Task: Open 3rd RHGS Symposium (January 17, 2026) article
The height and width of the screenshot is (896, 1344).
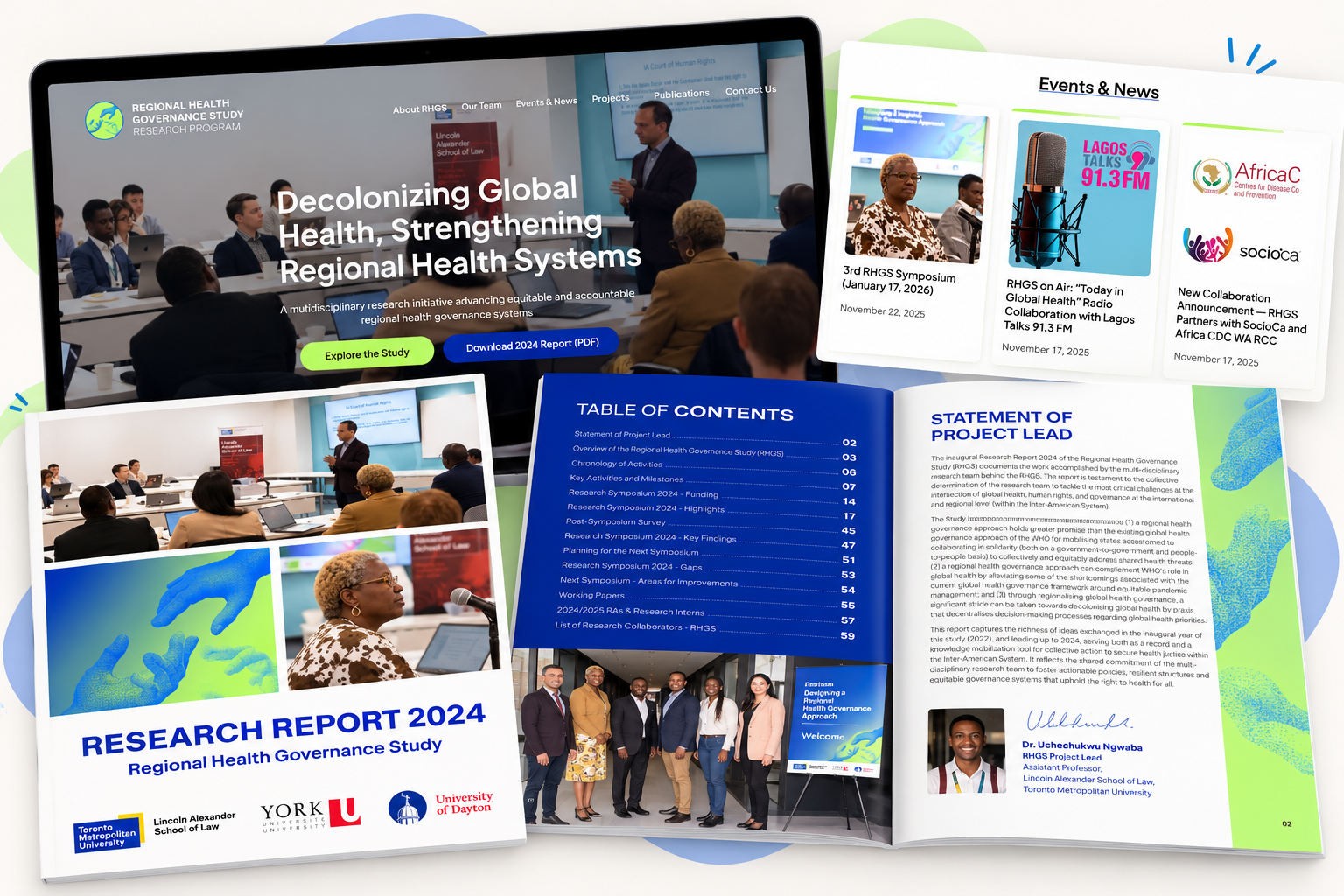Action: pyautogui.click(x=899, y=280)
